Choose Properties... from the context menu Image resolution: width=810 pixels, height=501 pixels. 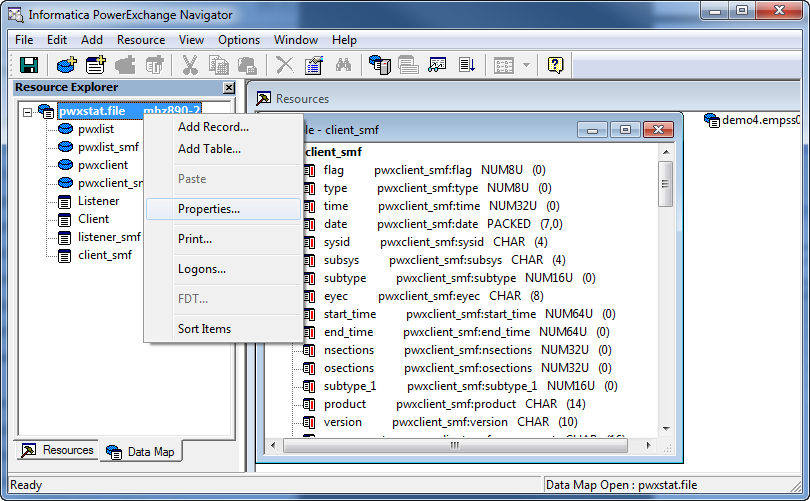point(208,209)
